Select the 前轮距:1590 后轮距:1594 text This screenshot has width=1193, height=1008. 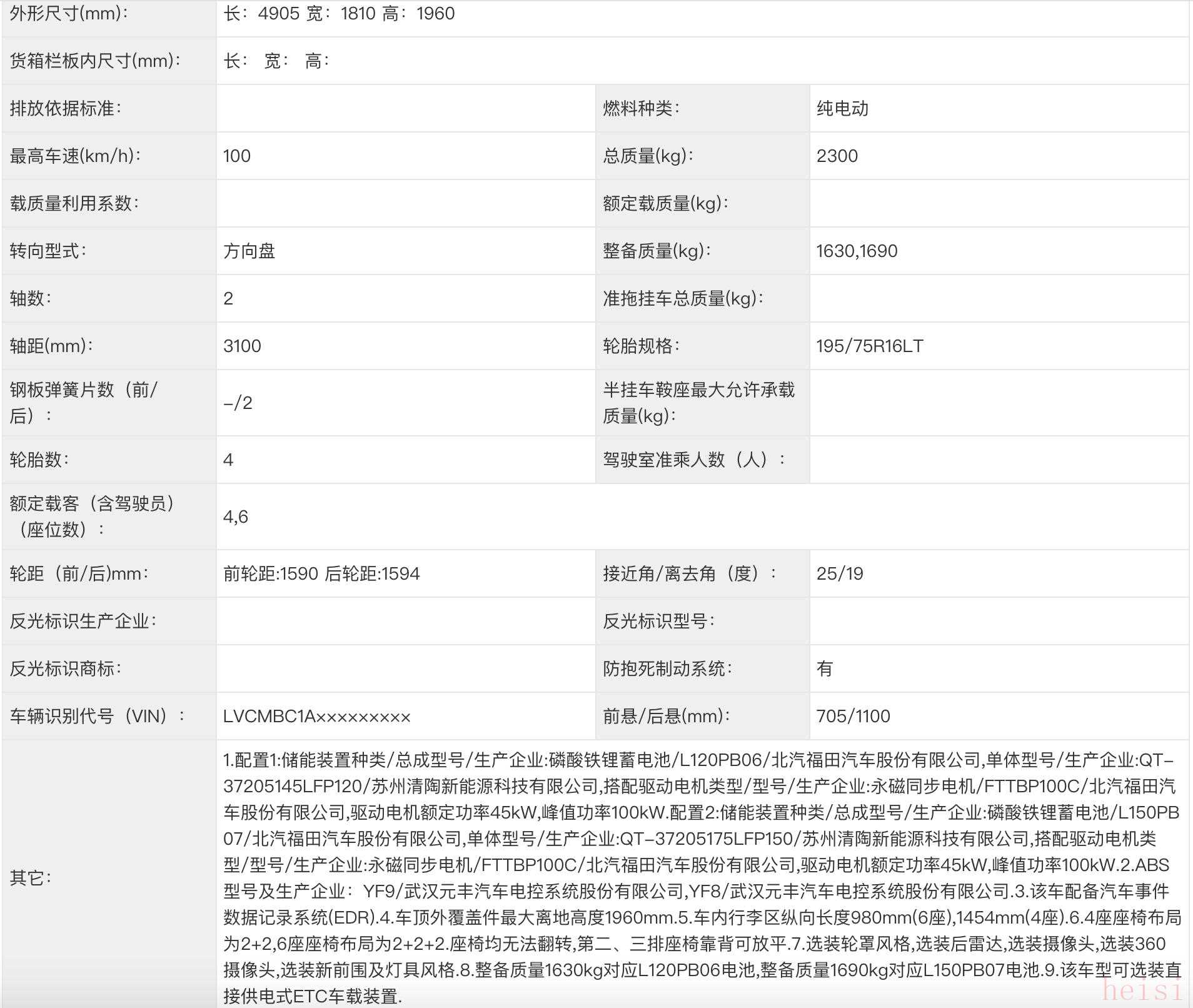click(321, 574)
